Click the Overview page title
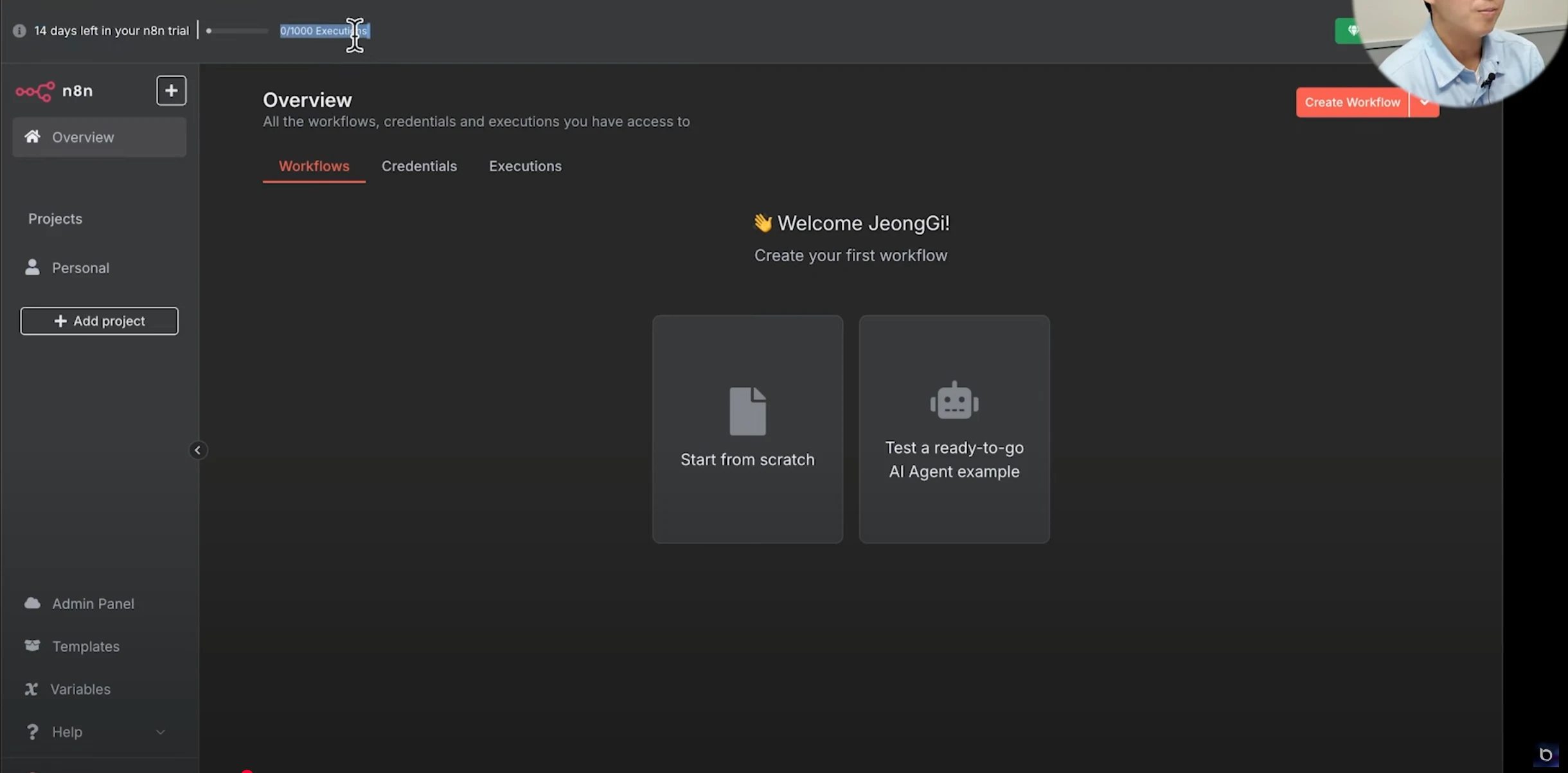Viewport: 1568px width, 773px height. click(x=307, y=100)
